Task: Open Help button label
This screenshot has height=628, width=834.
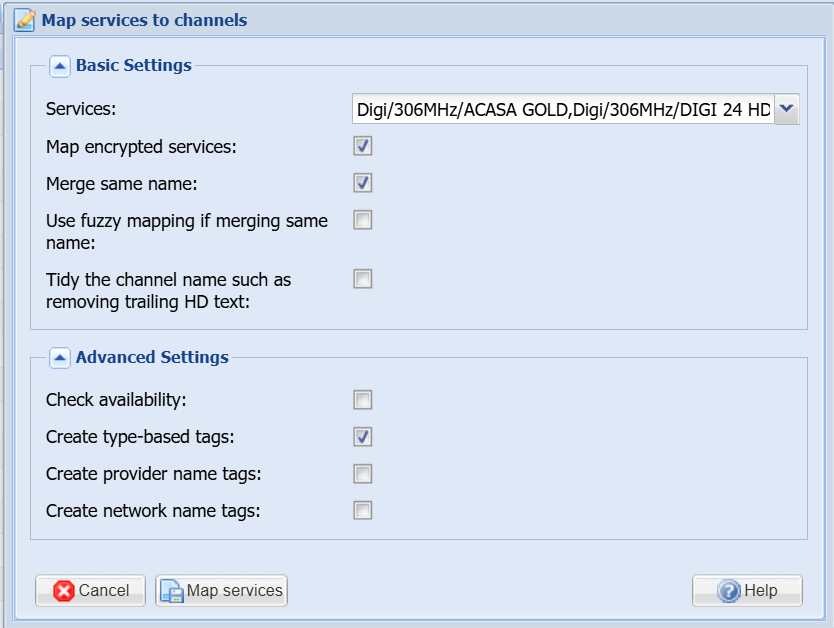Action: [x=760, y=591]
